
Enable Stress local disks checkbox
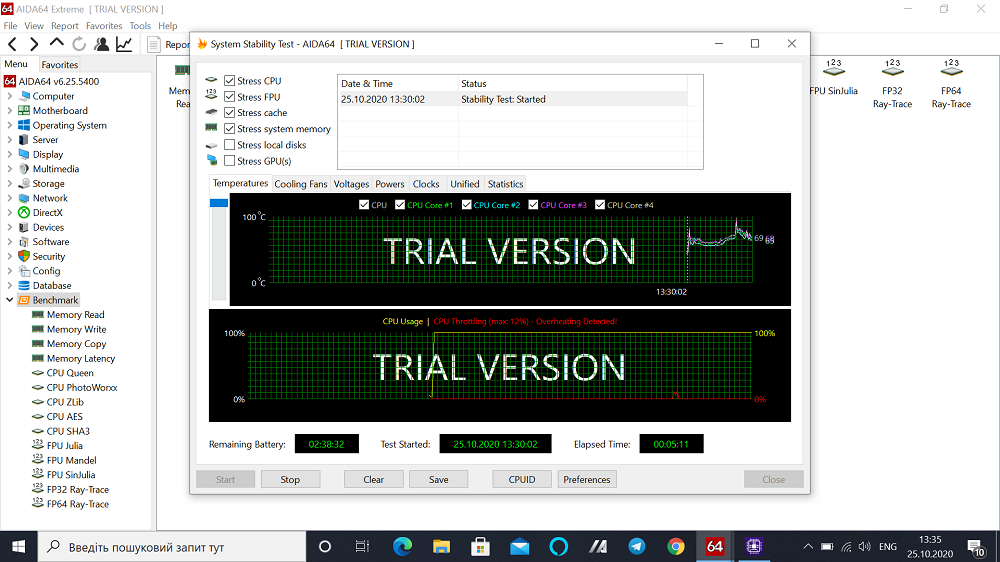pos(230,145)
